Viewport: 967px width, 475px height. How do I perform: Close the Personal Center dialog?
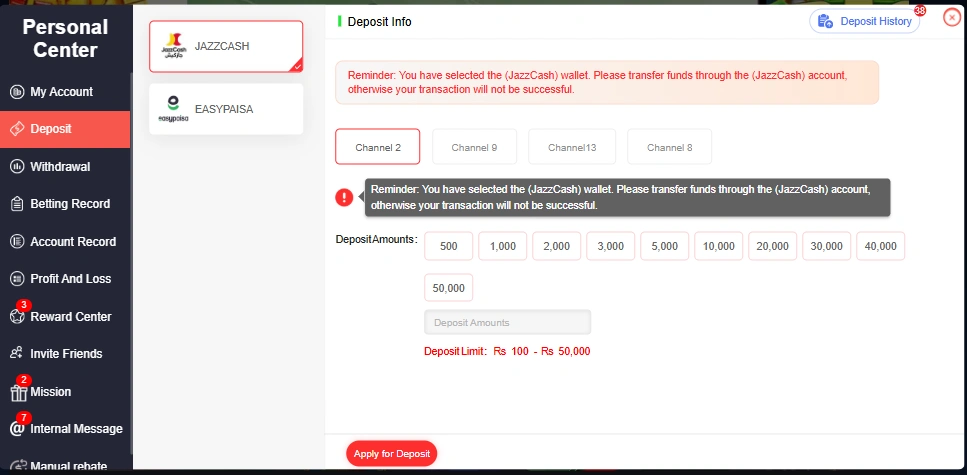pos(952,18)
